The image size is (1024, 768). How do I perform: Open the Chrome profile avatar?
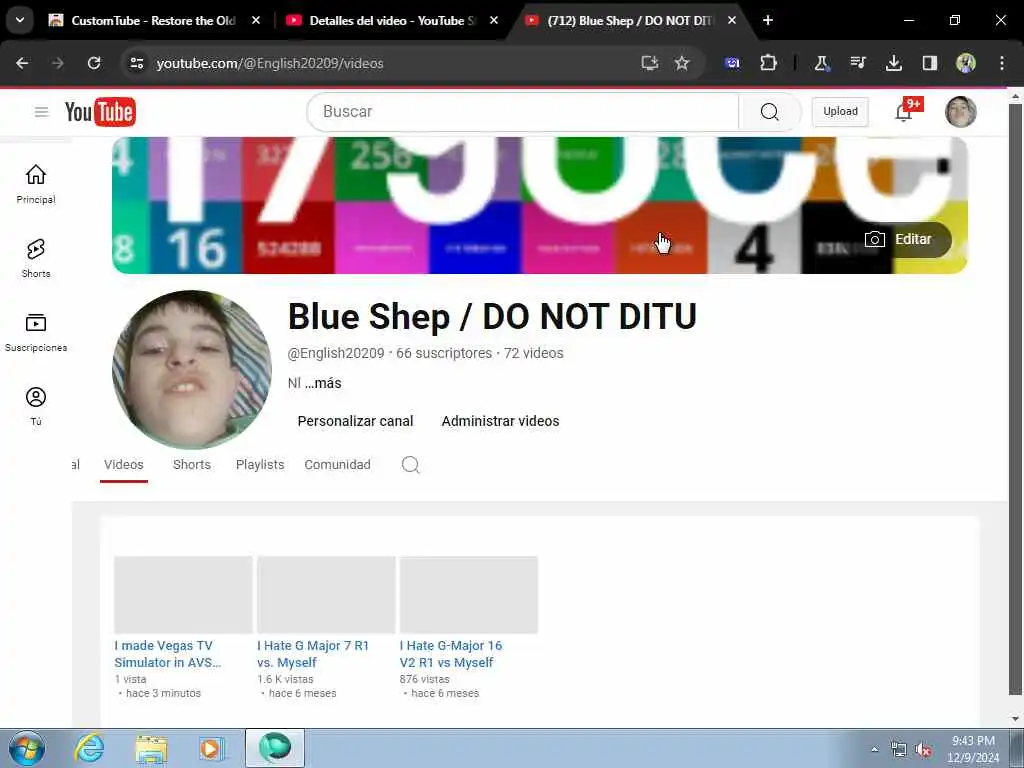click(966, 63)
